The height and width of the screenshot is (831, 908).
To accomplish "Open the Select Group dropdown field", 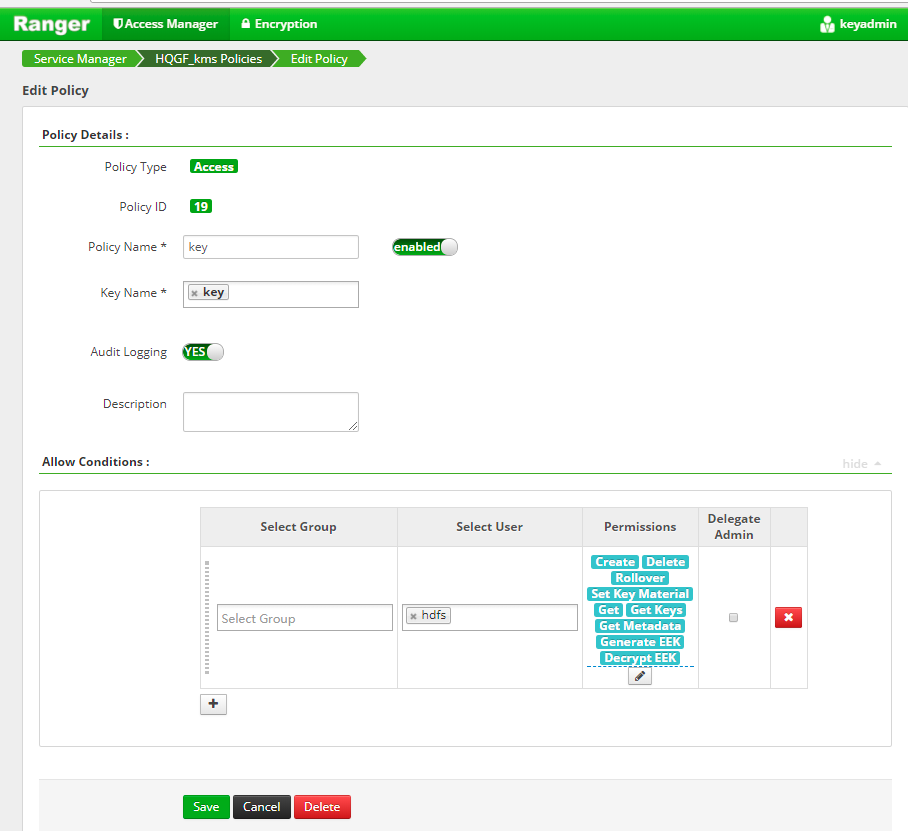I will (305, 618).
